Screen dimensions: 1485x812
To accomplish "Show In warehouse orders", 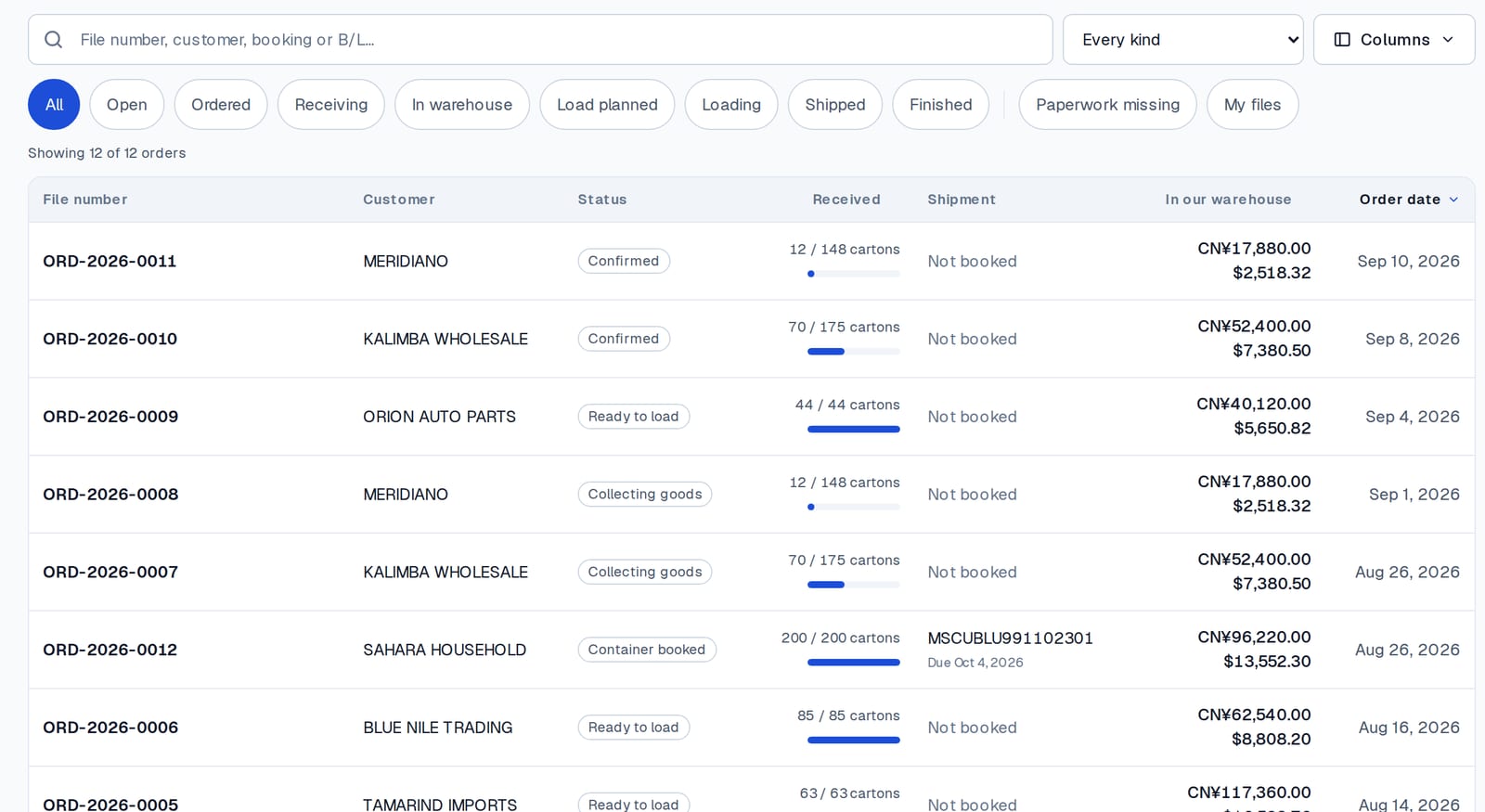I will point(462,105).
